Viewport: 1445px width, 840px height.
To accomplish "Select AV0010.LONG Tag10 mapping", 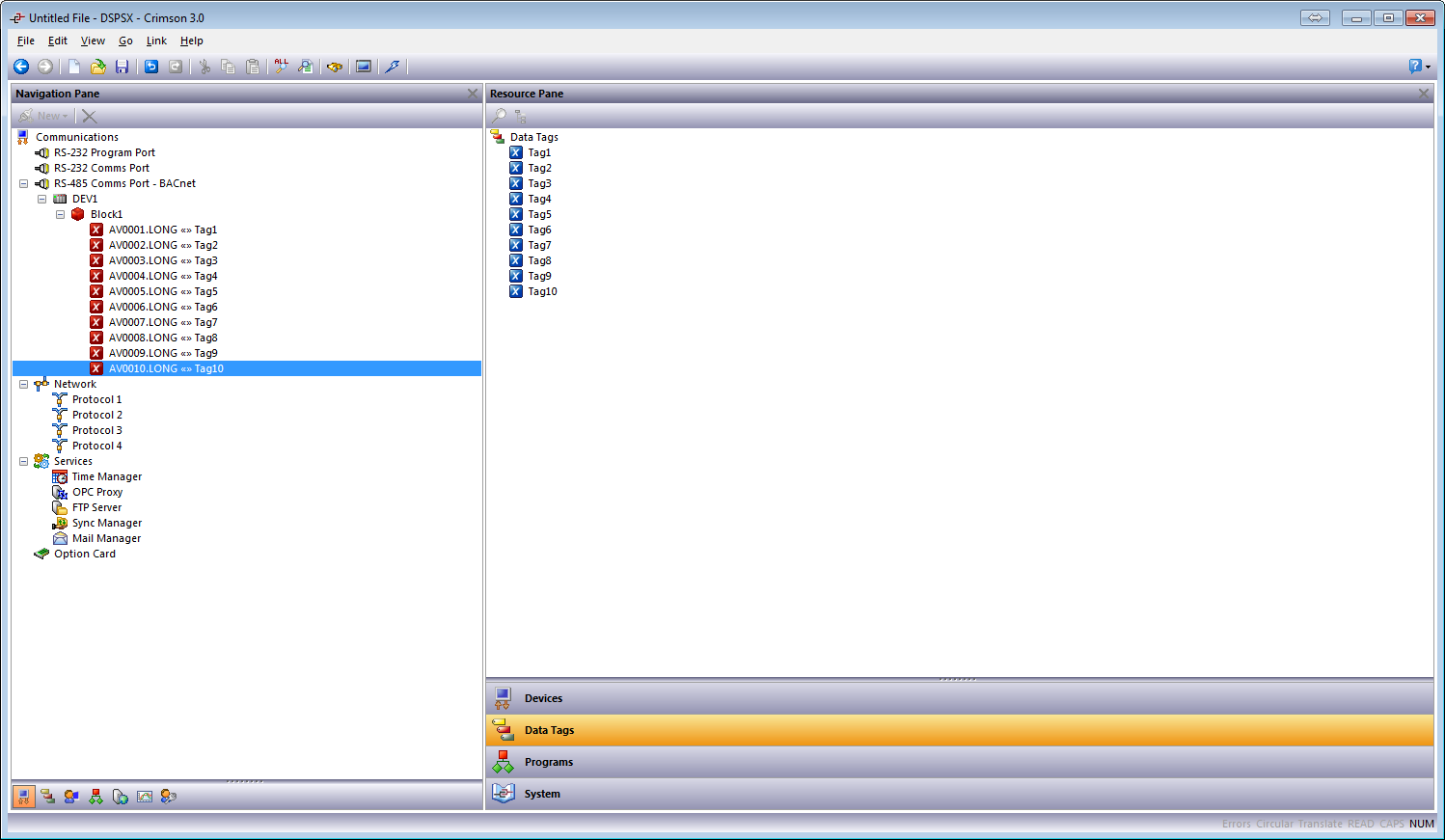I will tap(166, 368).
